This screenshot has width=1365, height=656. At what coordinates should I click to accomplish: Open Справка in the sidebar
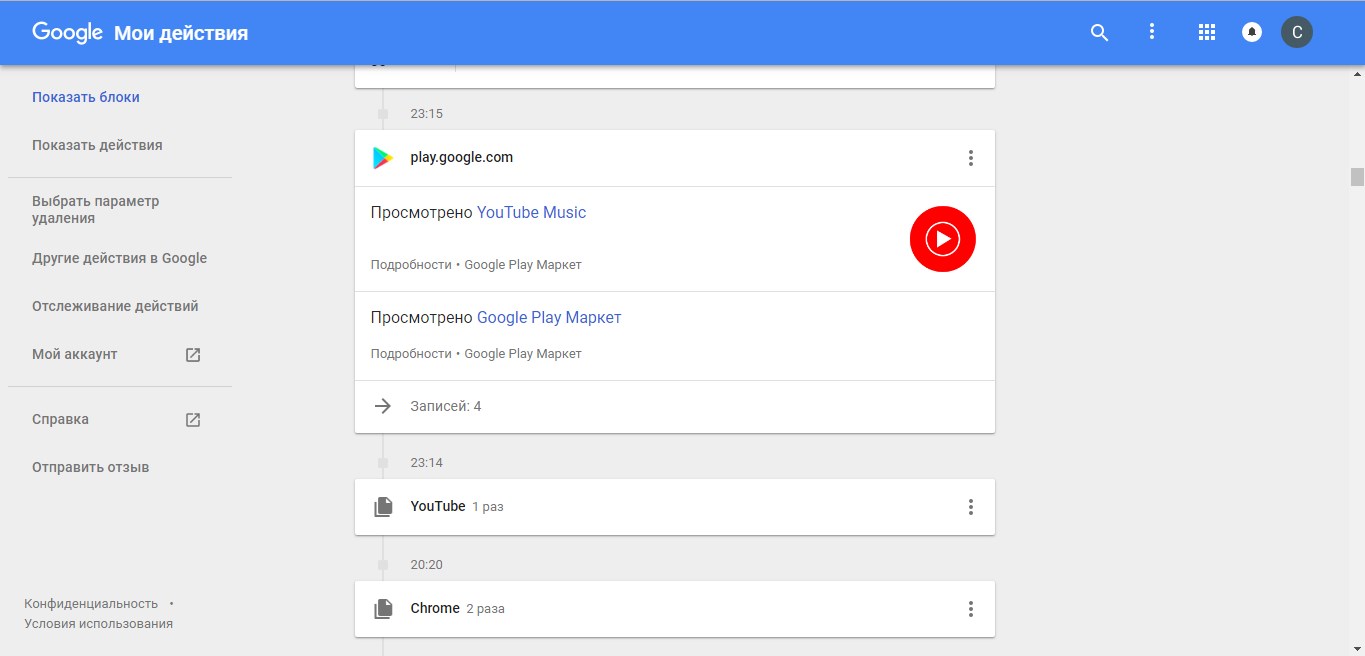click(x=60, y=419)
